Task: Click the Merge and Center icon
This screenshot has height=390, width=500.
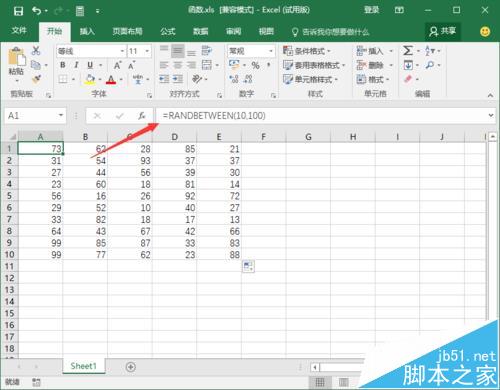Action: coord(207,65)
